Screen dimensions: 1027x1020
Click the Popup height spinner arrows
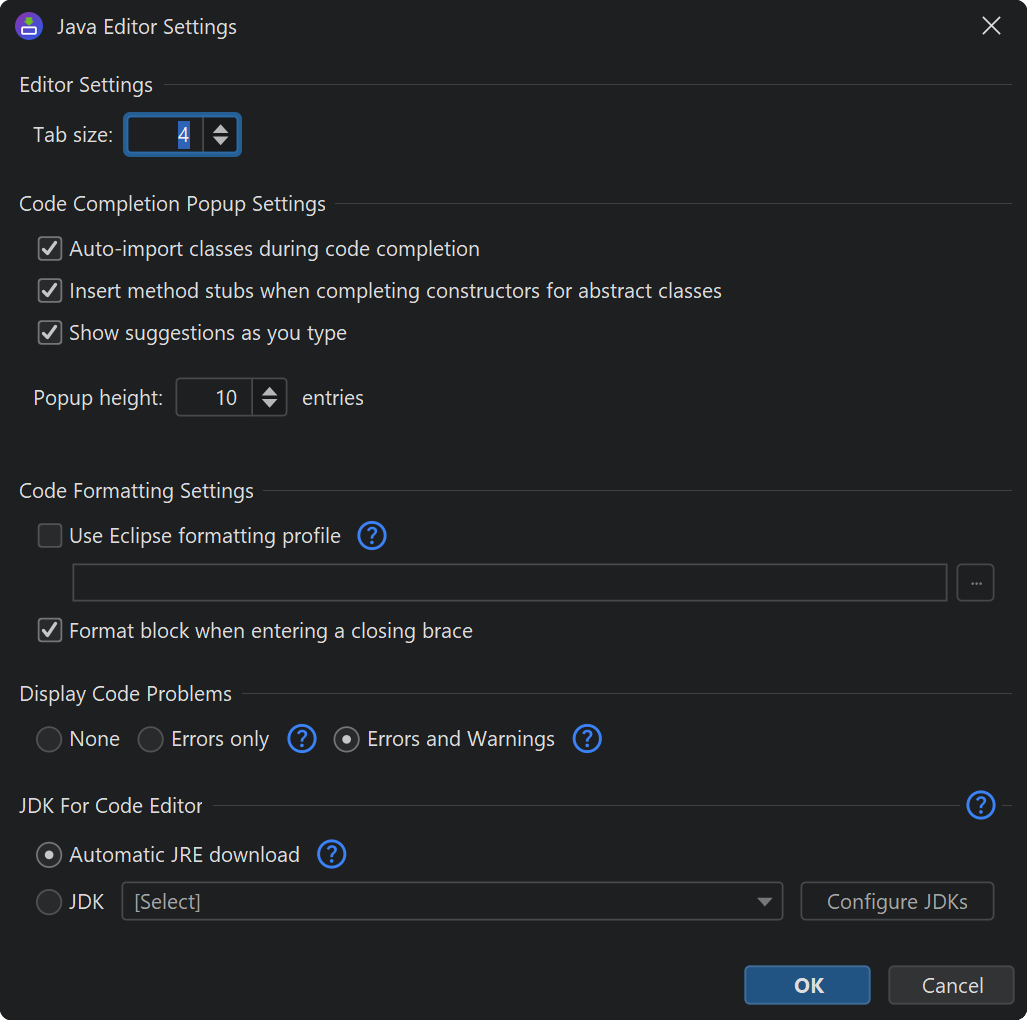269,398
